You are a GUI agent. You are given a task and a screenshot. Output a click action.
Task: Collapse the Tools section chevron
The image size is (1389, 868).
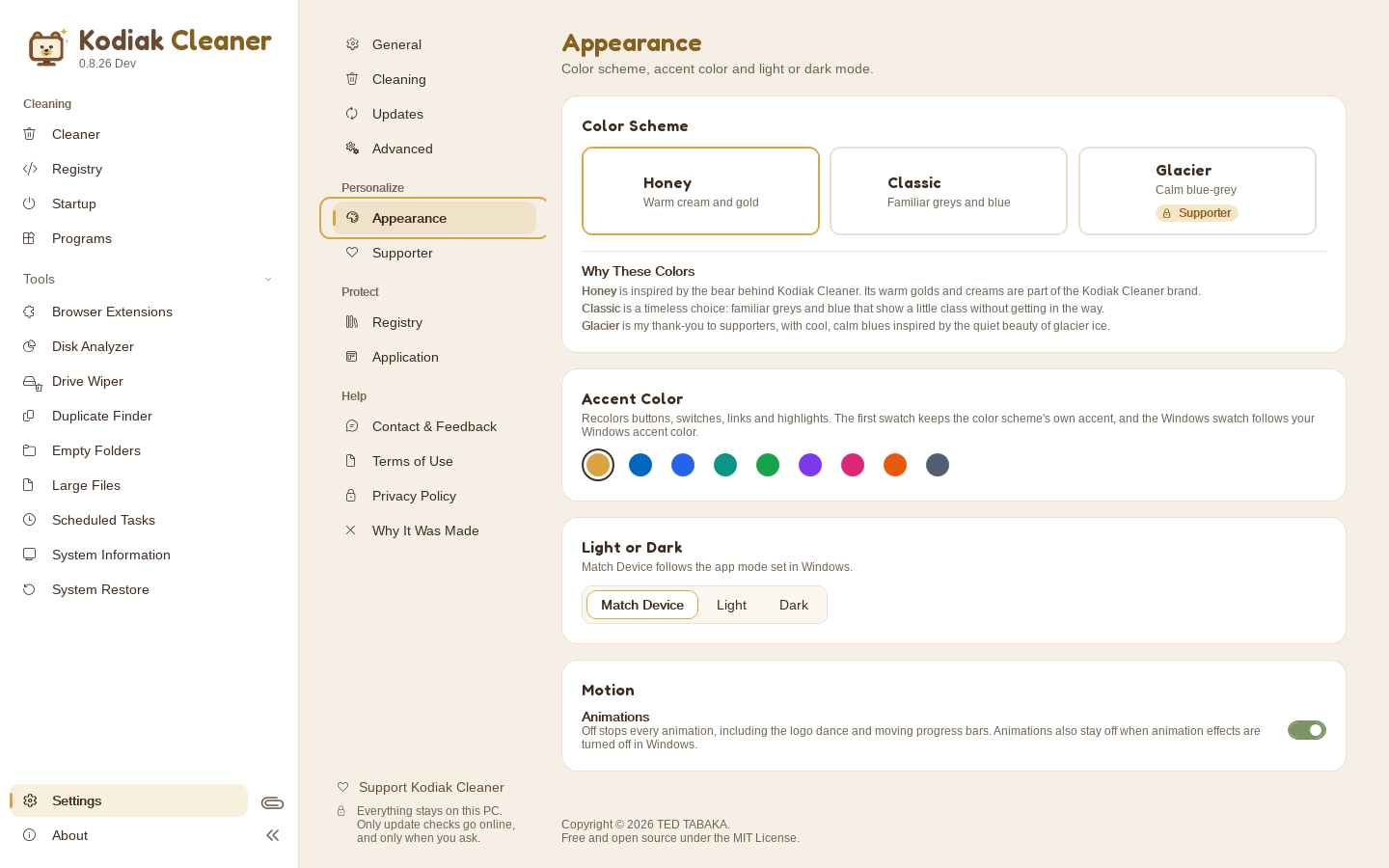[x=268, y=279]
